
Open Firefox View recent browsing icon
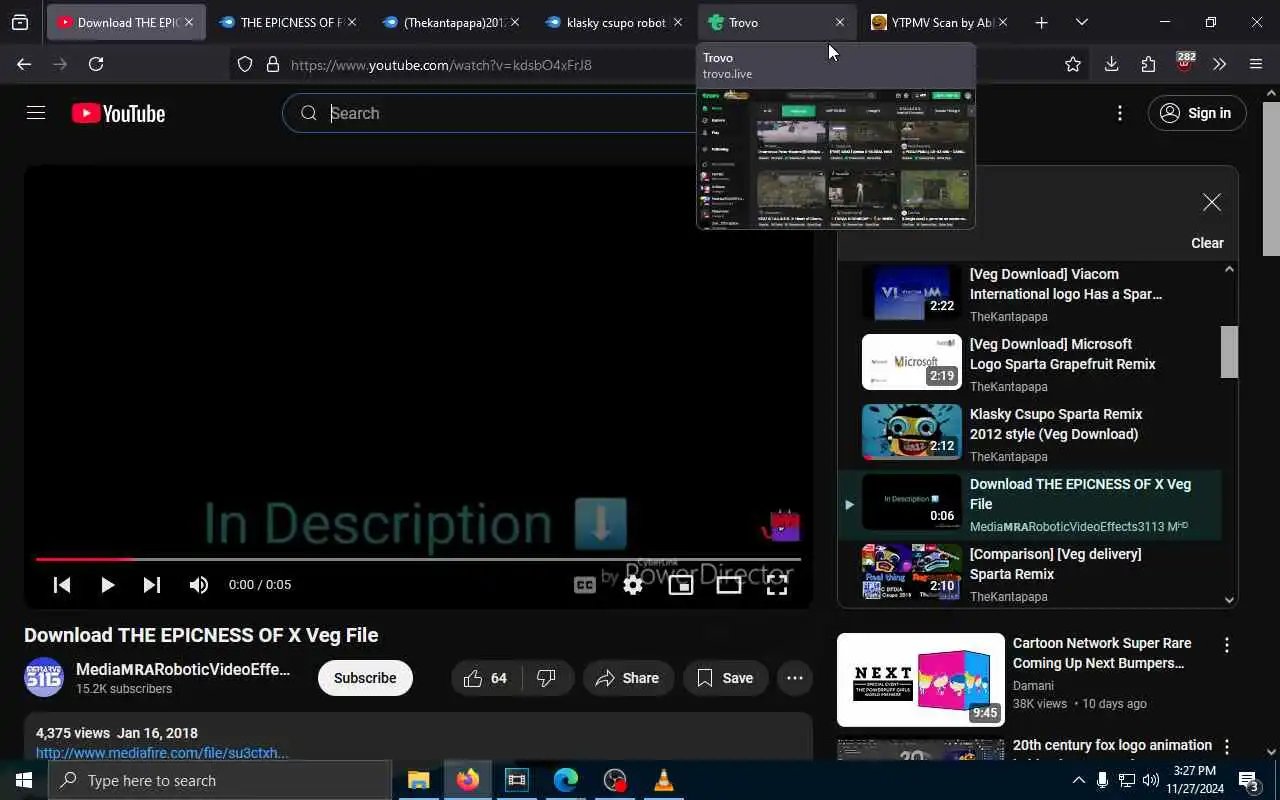coord(20,22)
